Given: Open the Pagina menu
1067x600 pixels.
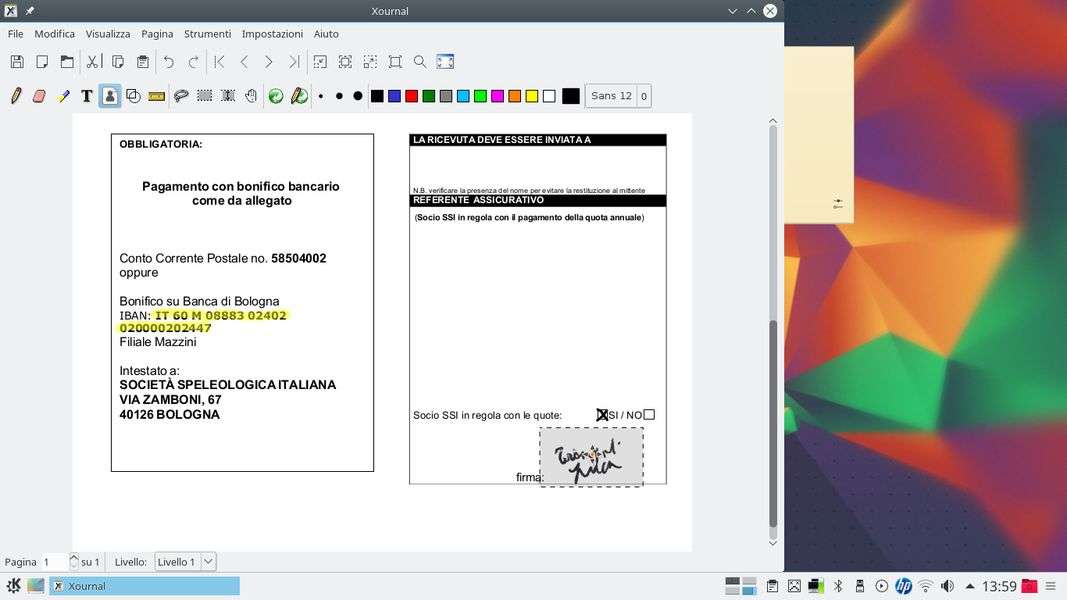Looking at the screenshot, I should pos(157,34).
